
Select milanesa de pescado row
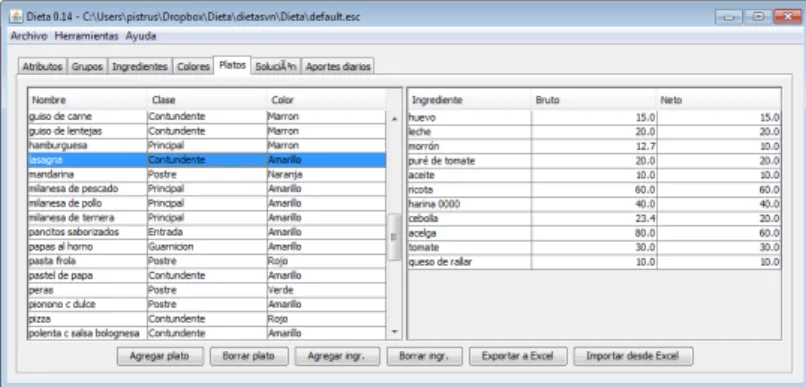[207, 189]
